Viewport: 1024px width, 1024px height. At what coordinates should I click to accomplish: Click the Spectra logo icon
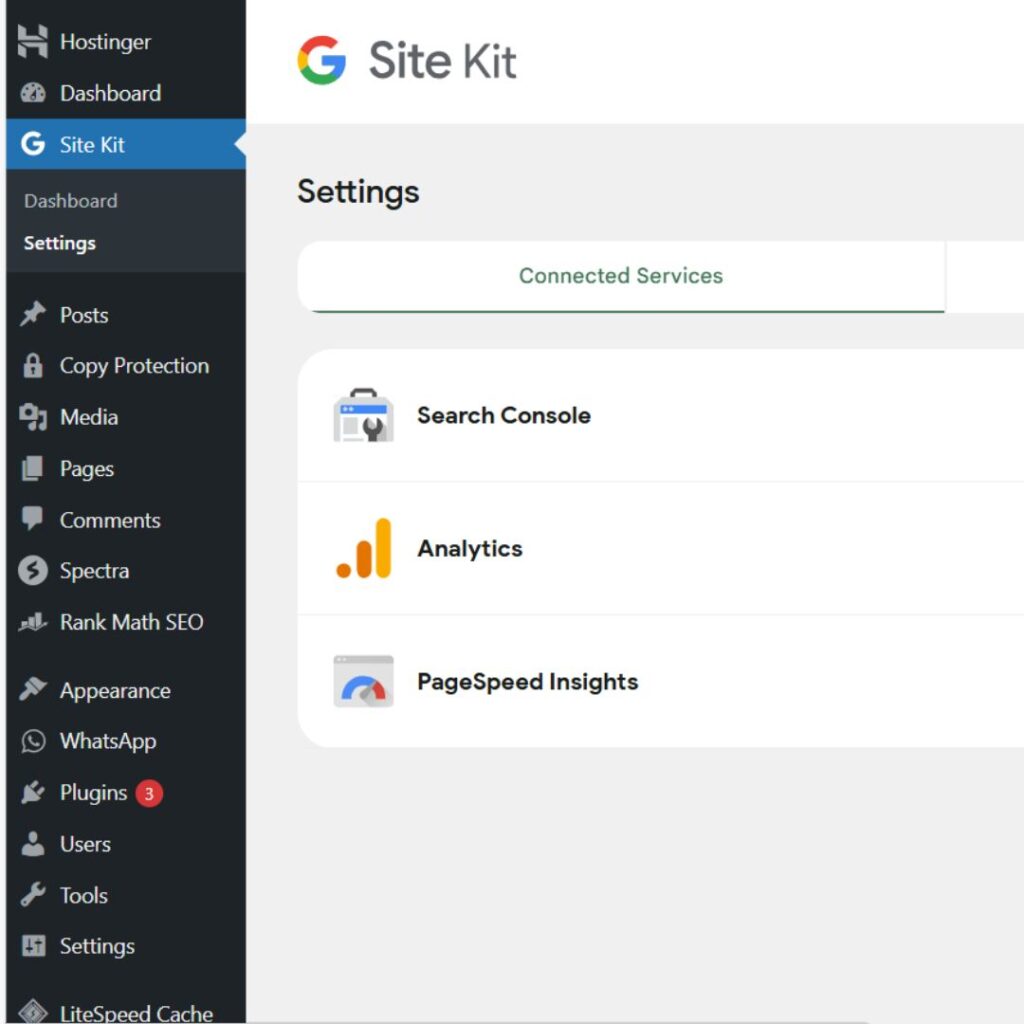click(x=33, y=570)
